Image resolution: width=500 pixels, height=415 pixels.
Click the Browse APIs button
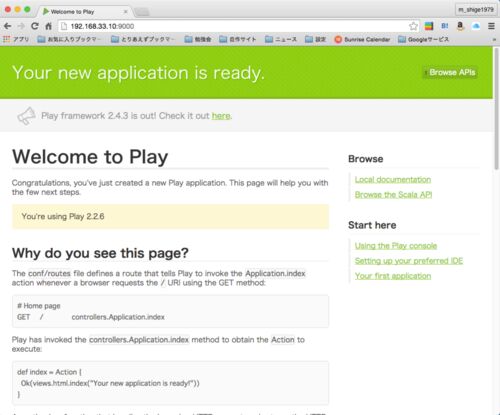(x=450, y=72)
